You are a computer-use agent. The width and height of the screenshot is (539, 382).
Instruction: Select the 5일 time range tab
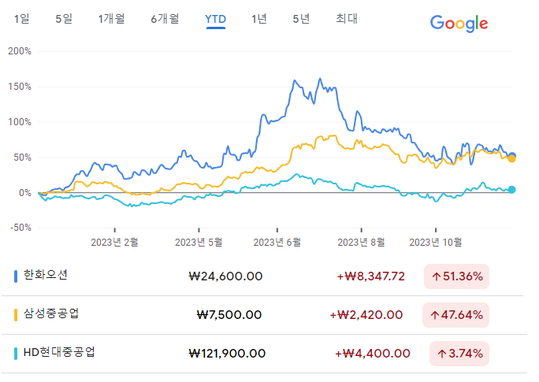[64, 19]
